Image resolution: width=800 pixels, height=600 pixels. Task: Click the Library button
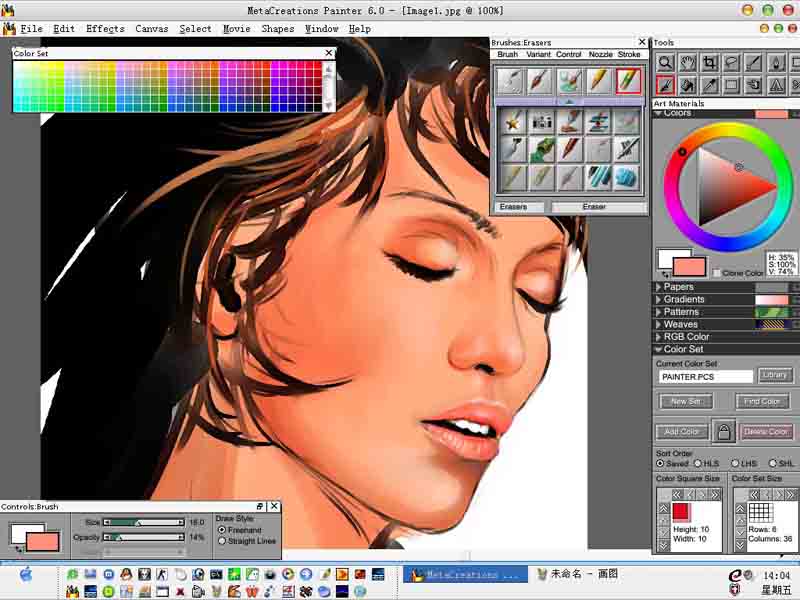click(775, 376)
